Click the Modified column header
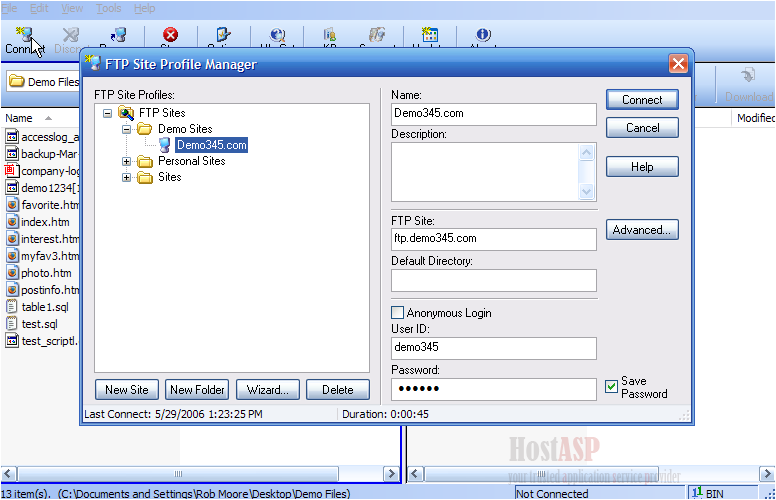The image size is (776, 500). click(754, 118)
